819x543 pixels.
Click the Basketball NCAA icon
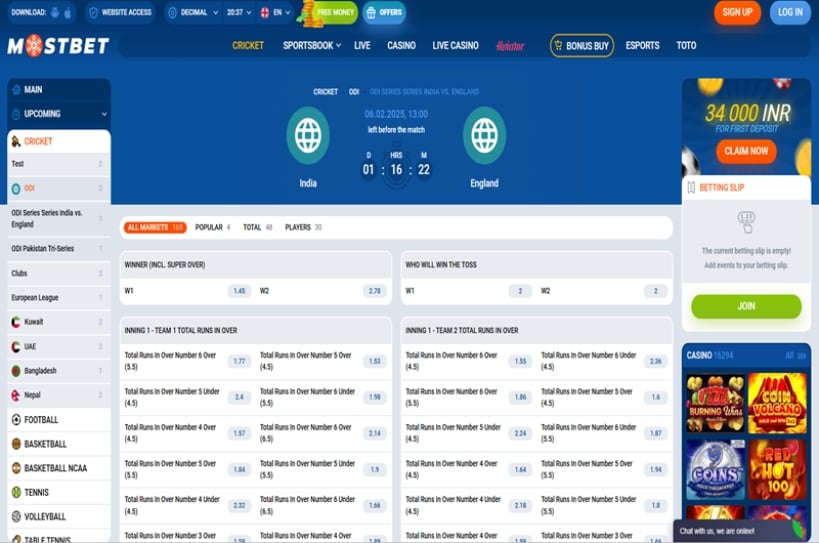pyautogui.click(x=16, y=468)
